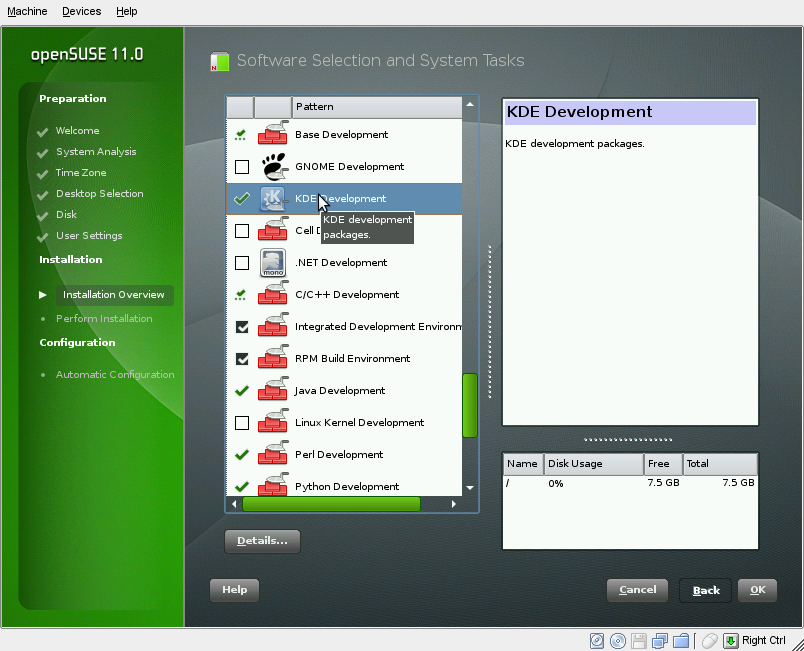
Task: Open the Machine menu
Action: tap(27, 11)
